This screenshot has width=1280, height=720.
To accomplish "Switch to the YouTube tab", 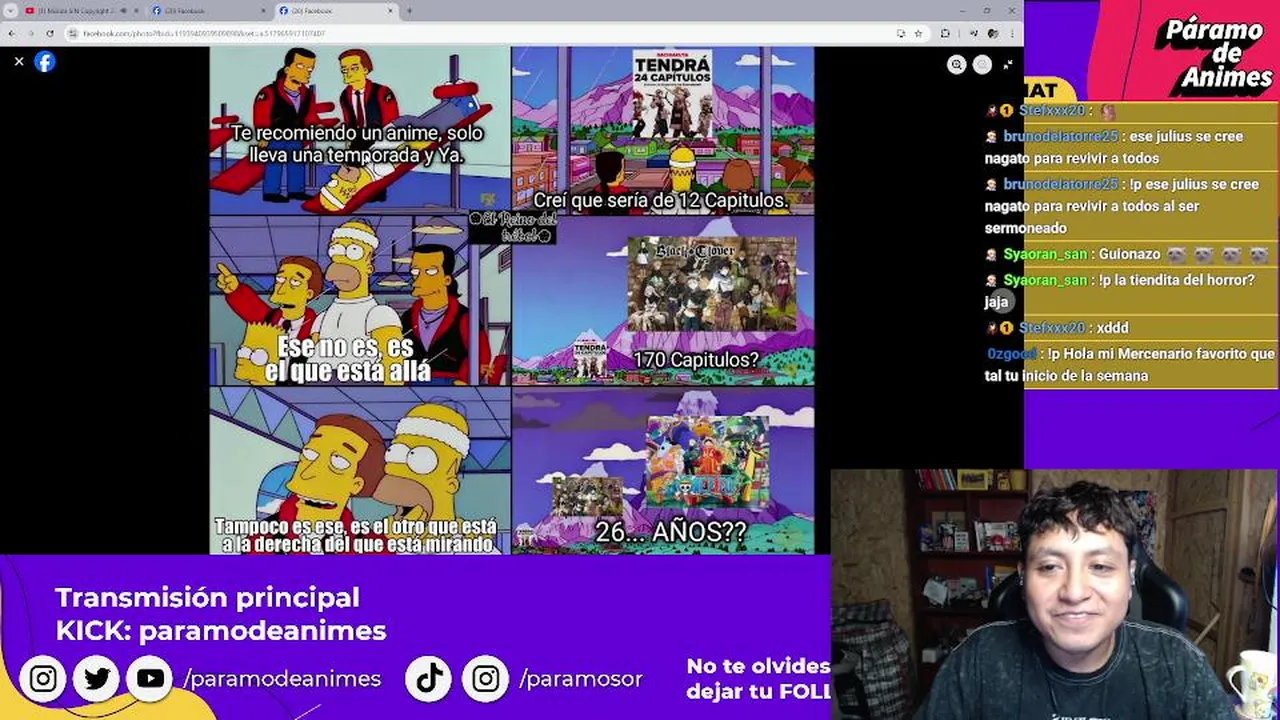I will coord(80,10).
